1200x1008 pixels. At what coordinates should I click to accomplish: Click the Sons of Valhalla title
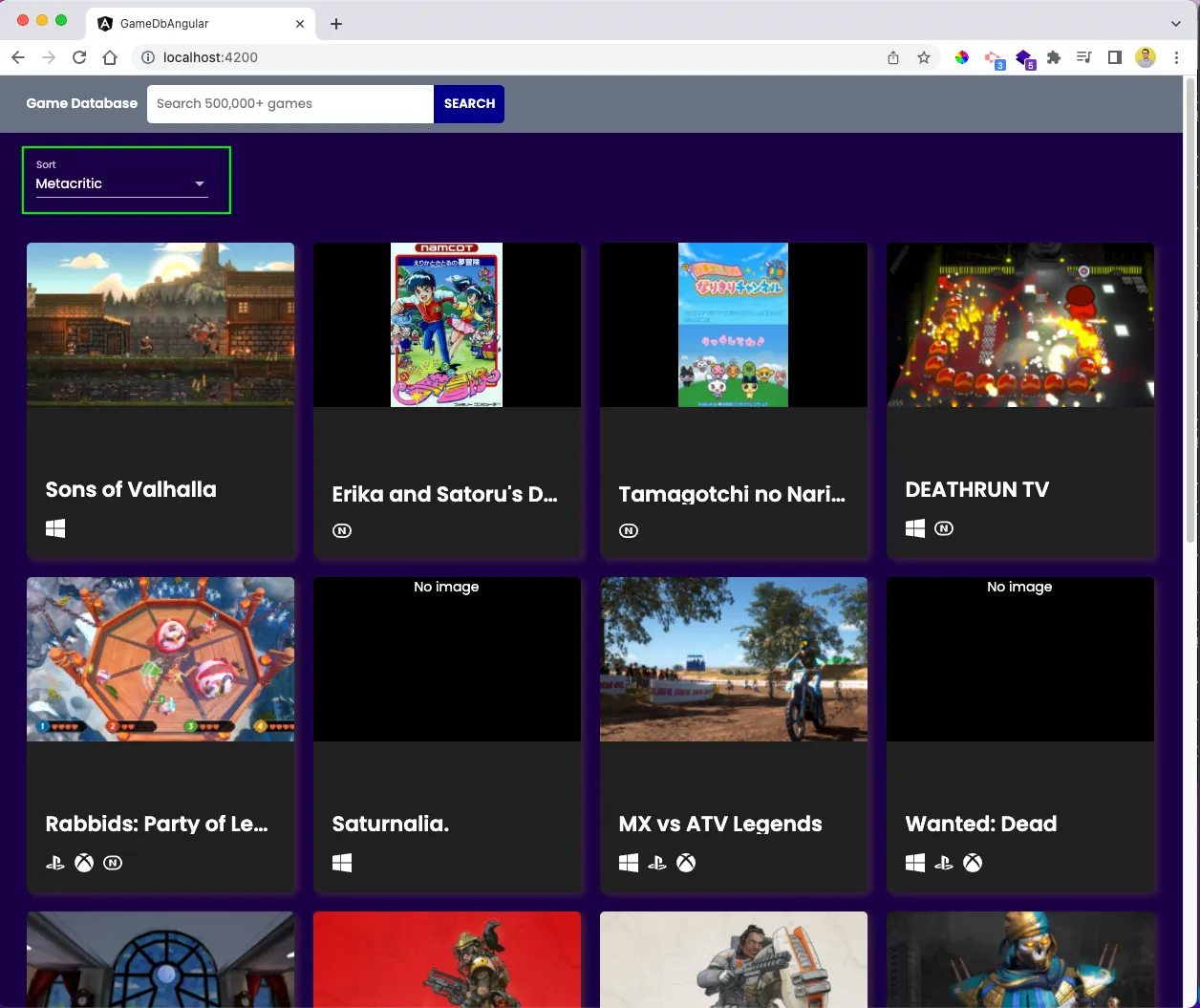(x=131, y=489)
